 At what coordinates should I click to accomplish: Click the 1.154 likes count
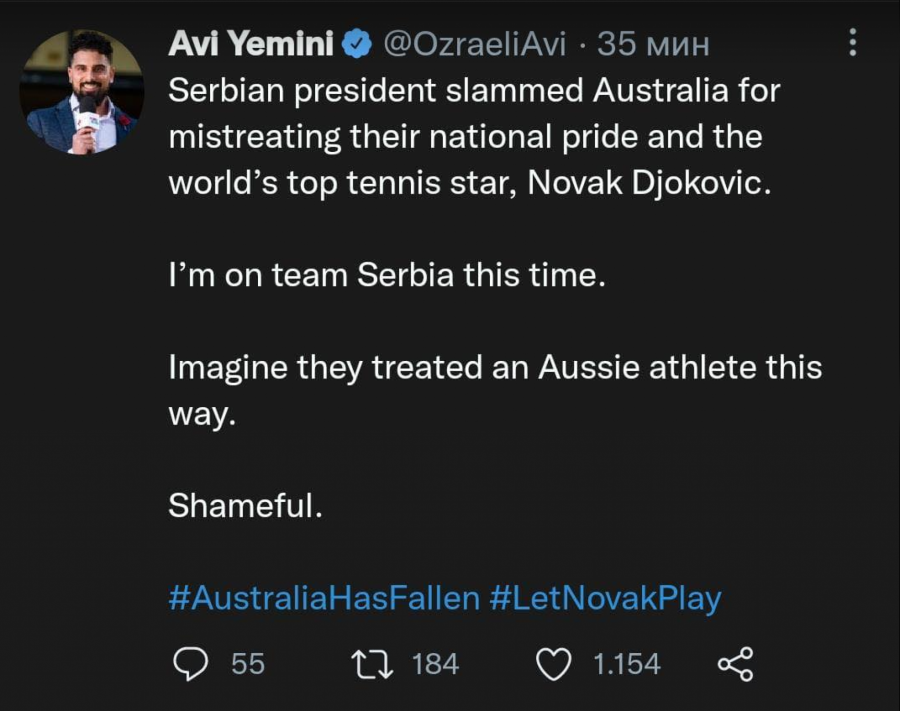[x=627, y=663]
